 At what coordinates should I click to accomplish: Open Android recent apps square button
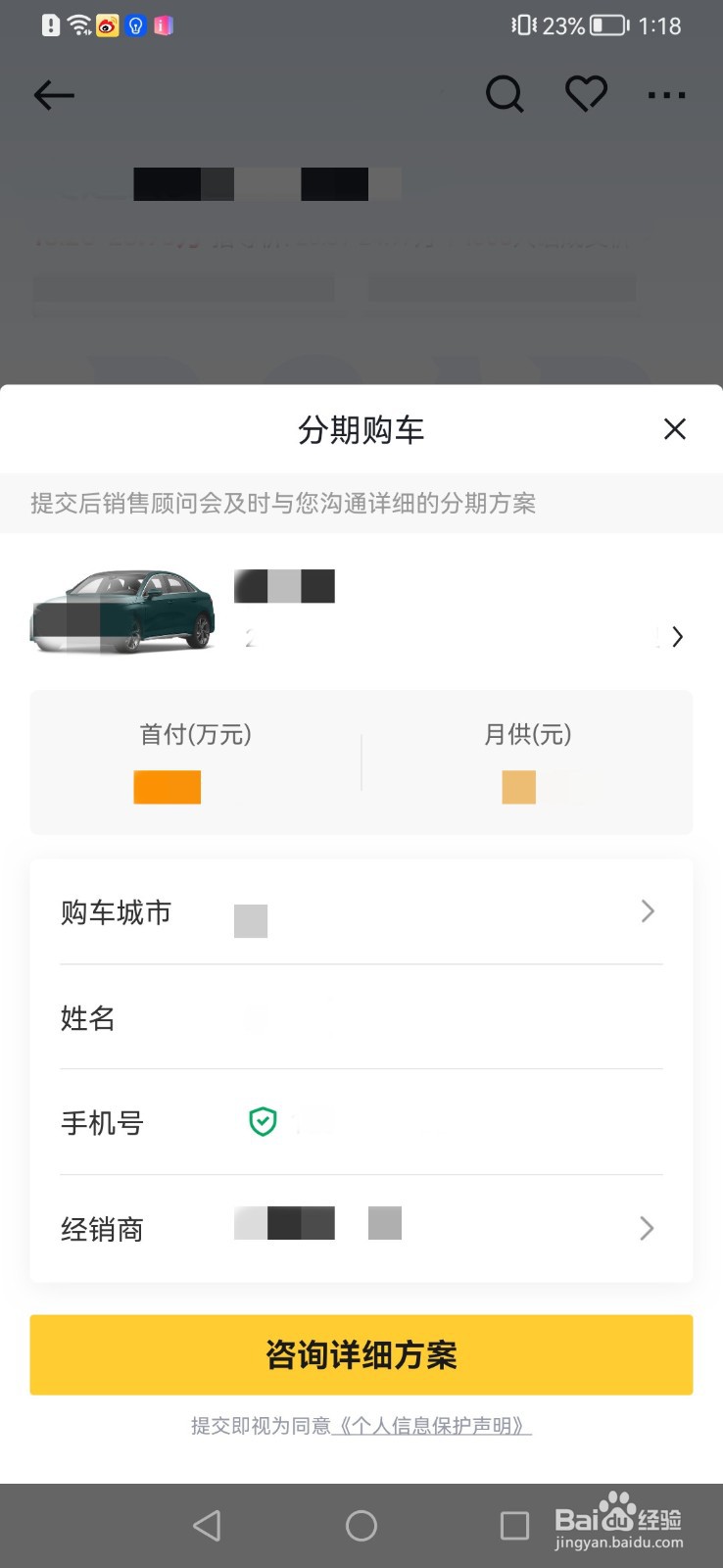tap(514, 1525)
